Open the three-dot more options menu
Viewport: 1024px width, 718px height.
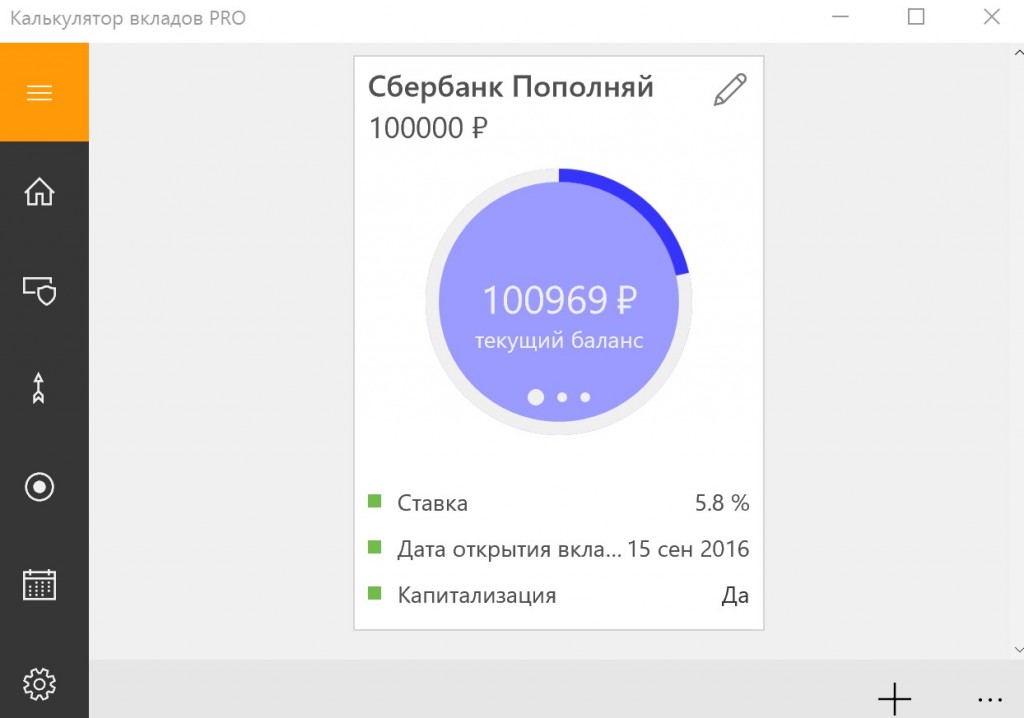[990, 698]
